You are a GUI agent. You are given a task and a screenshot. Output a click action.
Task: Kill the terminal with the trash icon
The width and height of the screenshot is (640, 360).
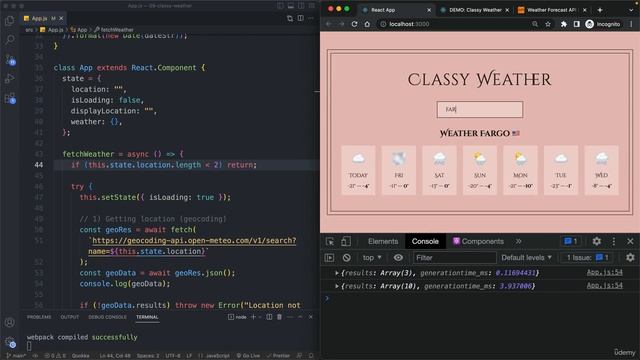tap(279, 317)
